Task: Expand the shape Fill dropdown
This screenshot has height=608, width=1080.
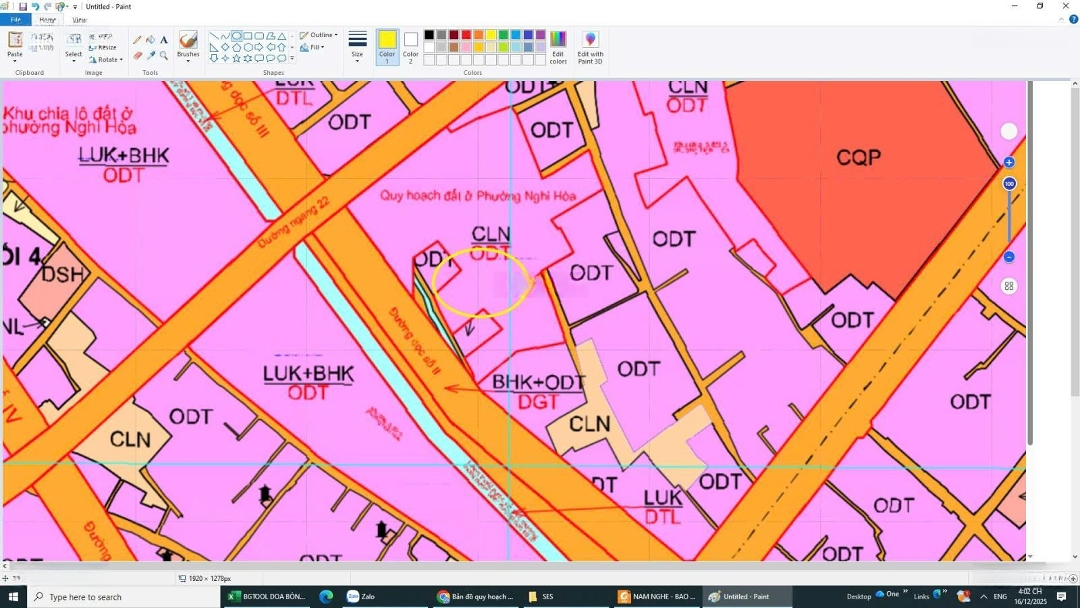Action: pyautogui.click(x=314, y=47)
